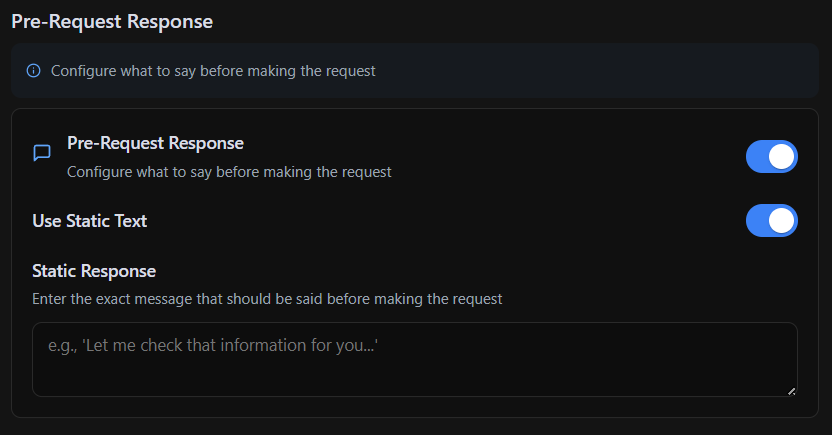Click the top Pre-Request Response page heading

pyautogui.click(x=112, y=22)
